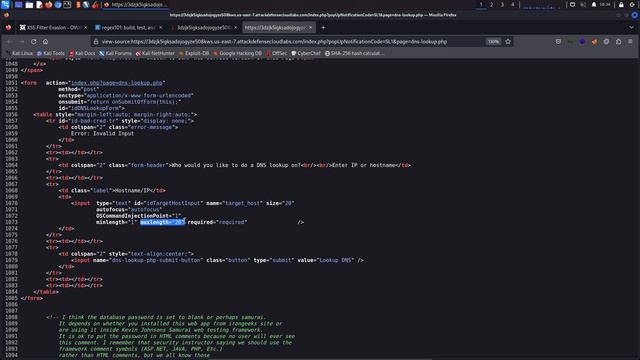Click the lock screen icon
This screenshot has height=360, width=640.
(x=621, y=4)
